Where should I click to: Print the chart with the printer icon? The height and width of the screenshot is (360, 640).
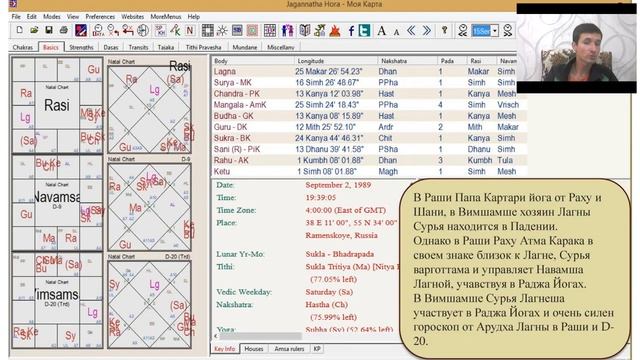pyautogui.click(x=64, y=31)
